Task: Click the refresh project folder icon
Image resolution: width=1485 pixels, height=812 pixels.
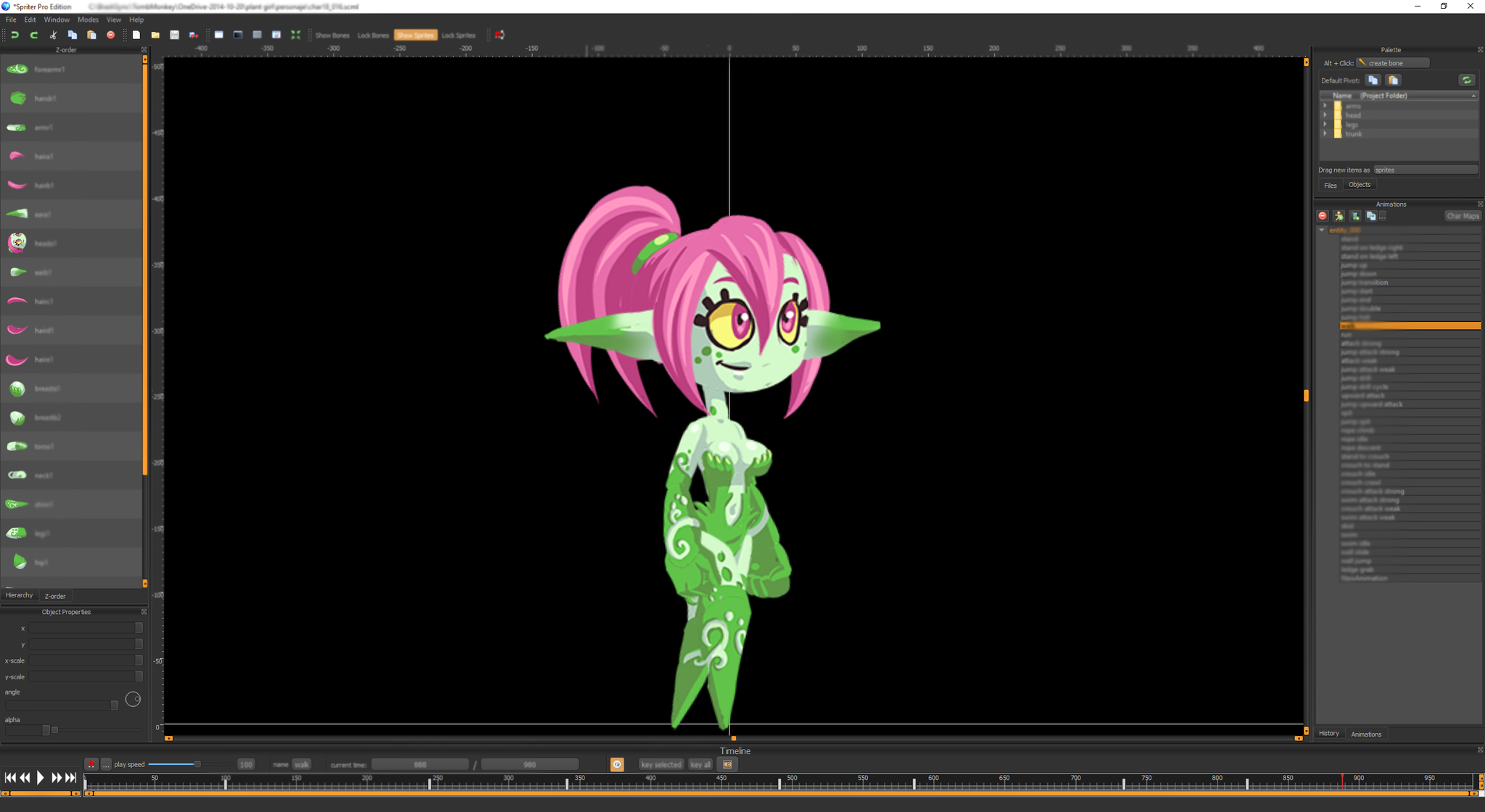Action: coord(1466,80)
